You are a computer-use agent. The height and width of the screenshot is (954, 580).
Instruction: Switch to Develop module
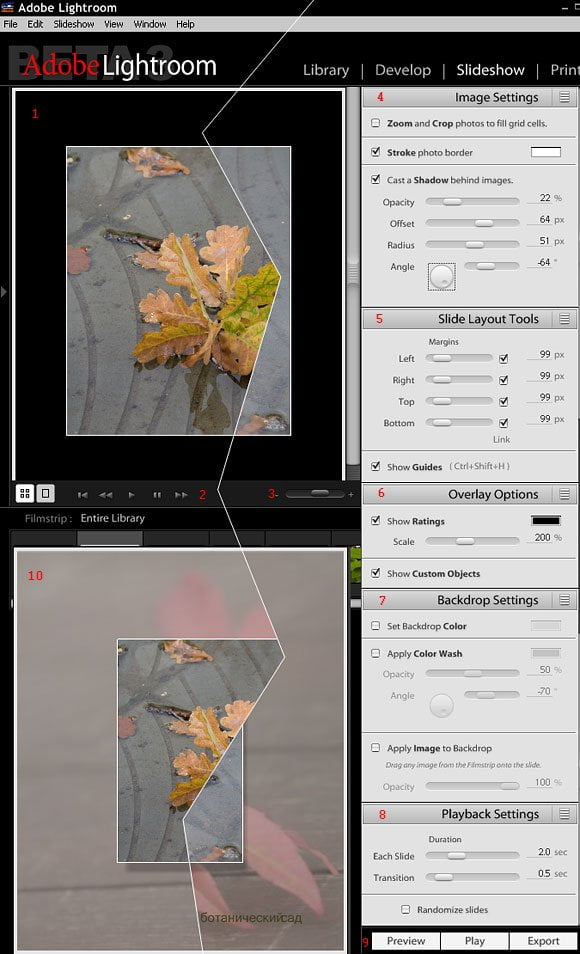(403, 70)
